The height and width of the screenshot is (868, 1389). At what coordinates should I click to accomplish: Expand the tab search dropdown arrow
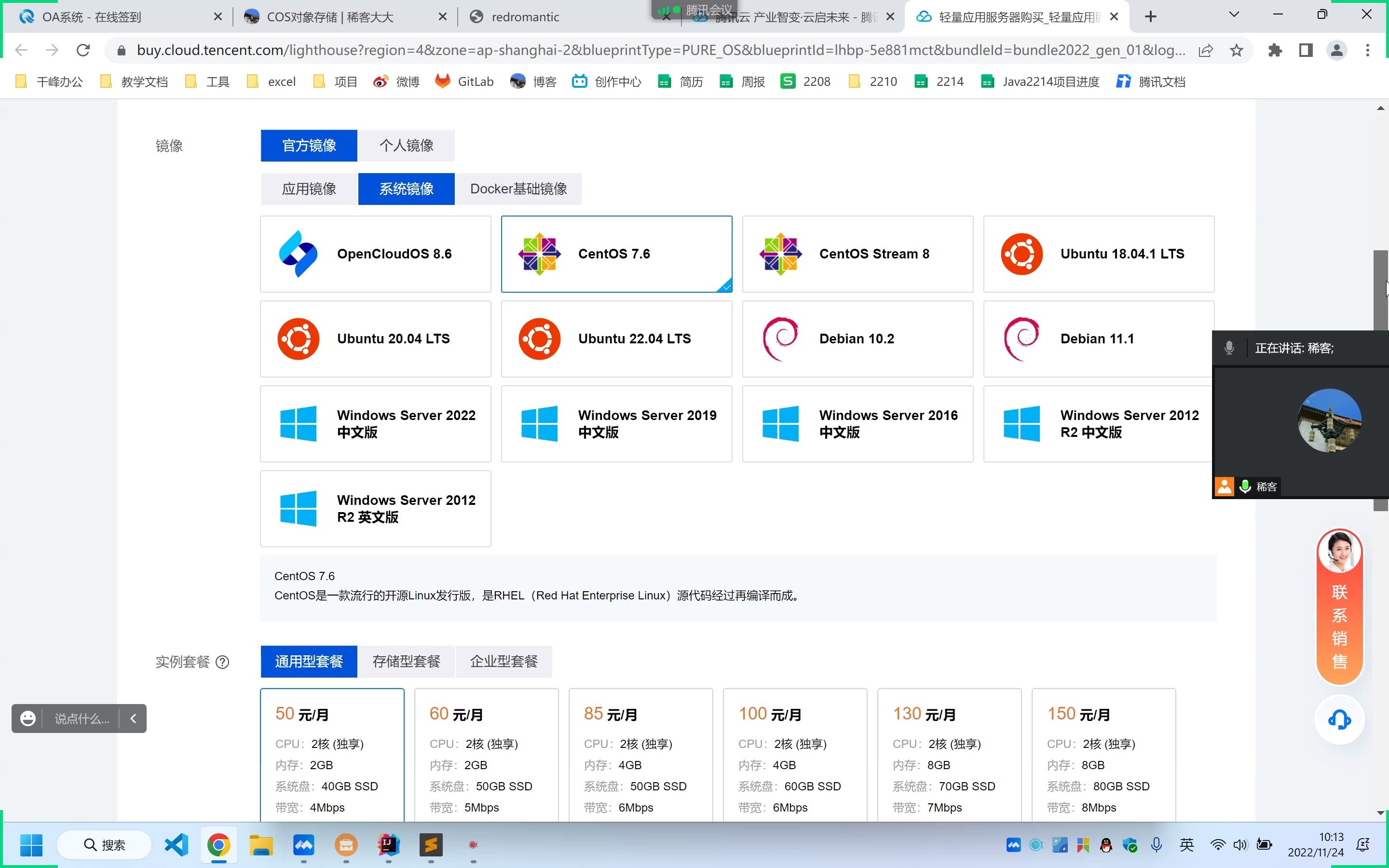(1234, 15)
